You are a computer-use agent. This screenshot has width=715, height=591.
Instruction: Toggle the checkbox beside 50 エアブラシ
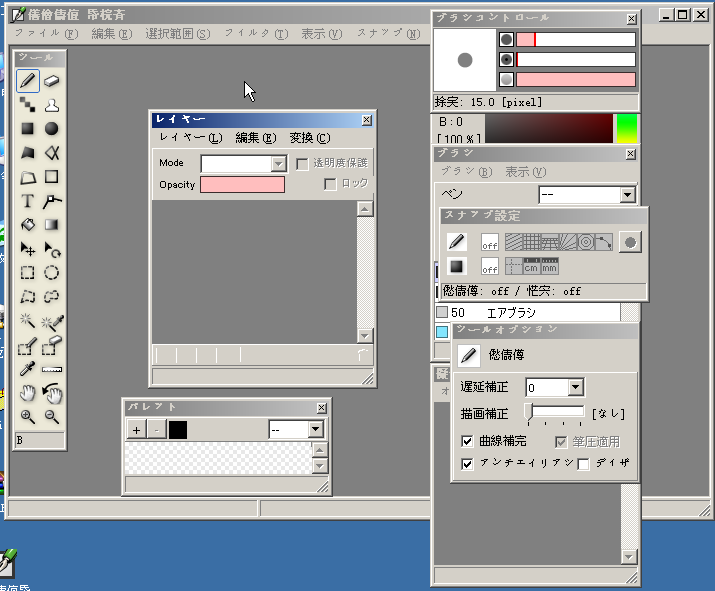(442, 312)
